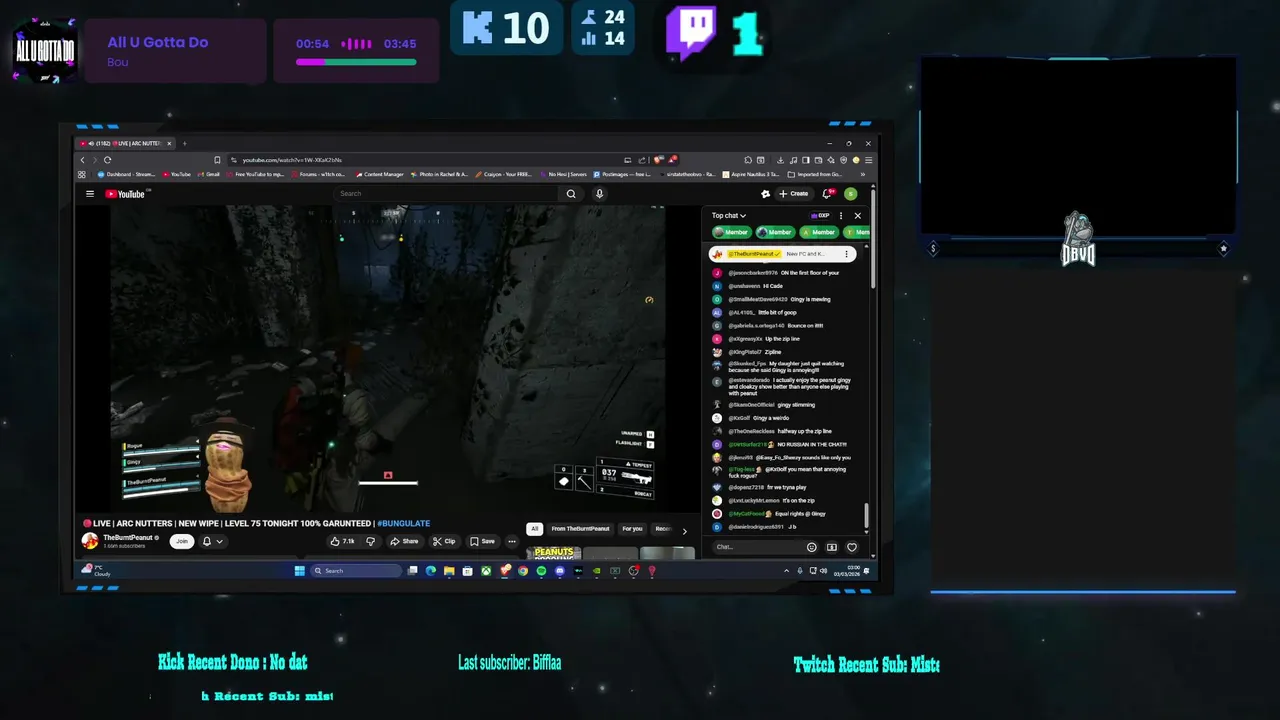Click the Save button
This screenshot has width=1280, height=720.
pyautogui.click(x=482, y=541)
